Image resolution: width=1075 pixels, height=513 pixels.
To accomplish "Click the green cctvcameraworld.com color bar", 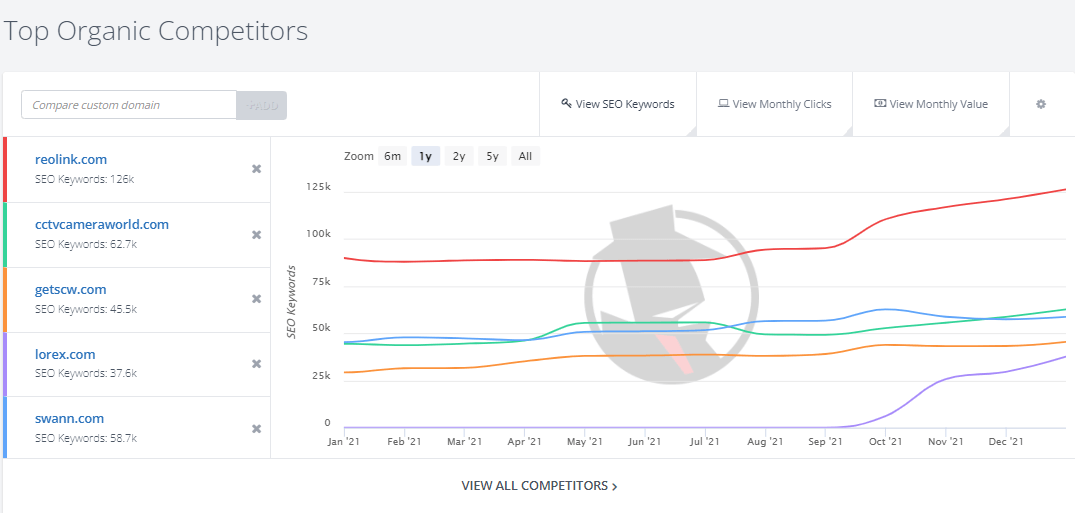I will point(5,235).
